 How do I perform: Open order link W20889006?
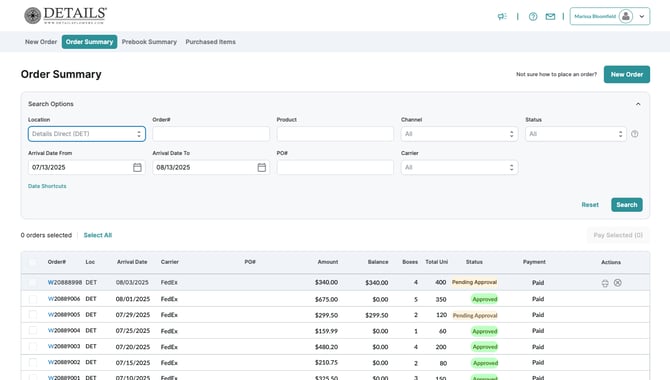click(x=64, y=299)
